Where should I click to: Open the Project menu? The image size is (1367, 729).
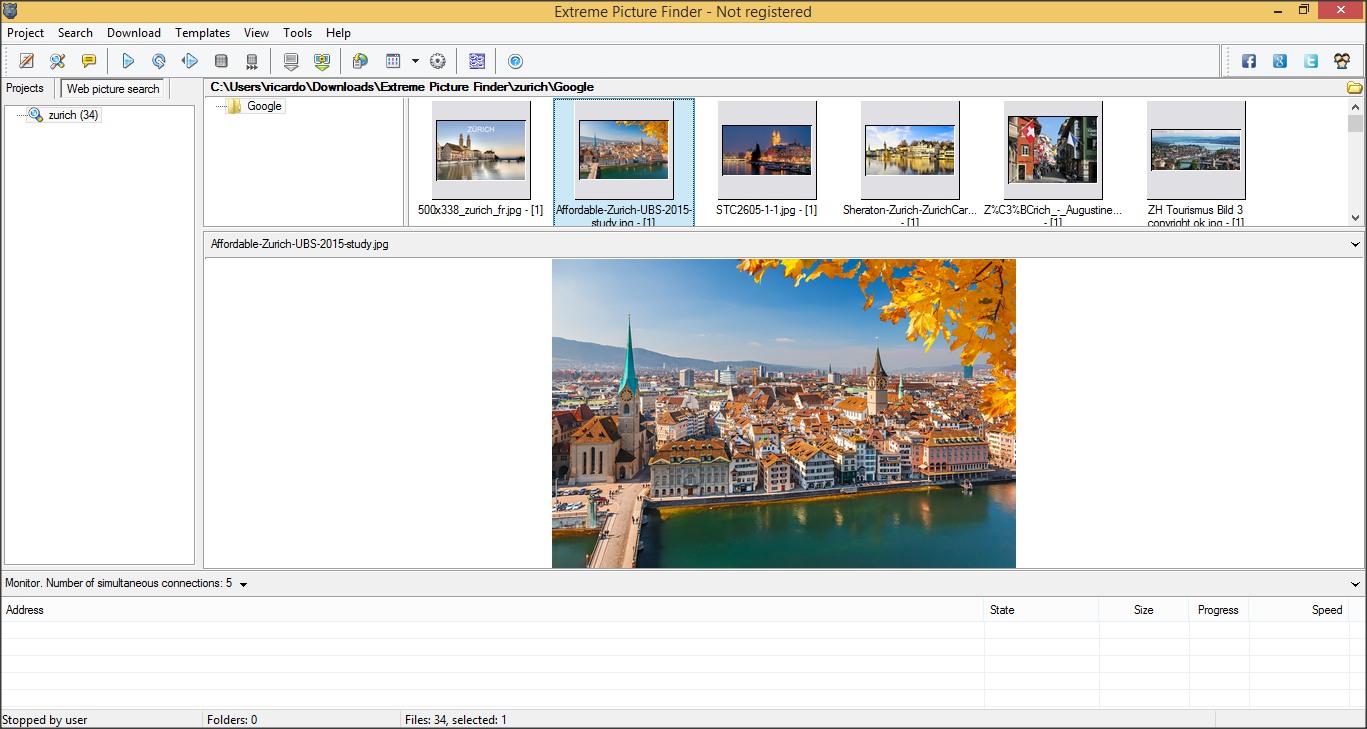[26, 33]
